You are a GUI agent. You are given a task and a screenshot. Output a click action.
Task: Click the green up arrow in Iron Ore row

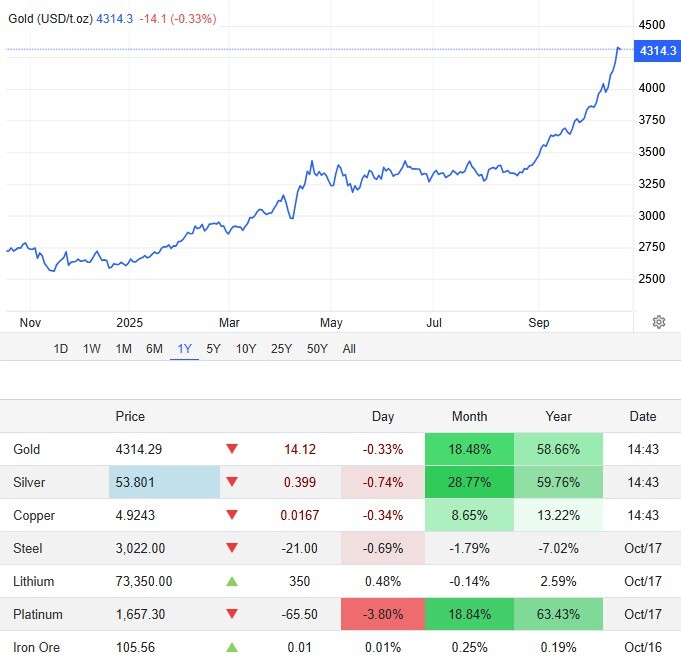tap(232, 648)
